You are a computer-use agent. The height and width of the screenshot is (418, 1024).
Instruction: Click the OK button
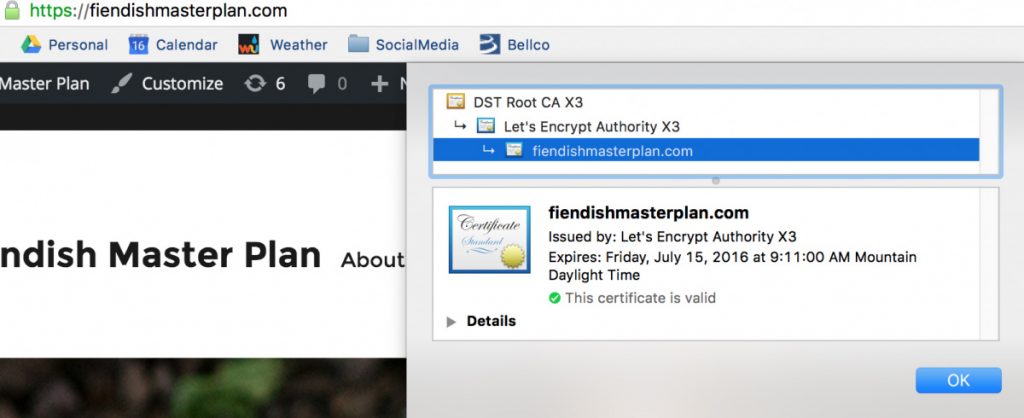(958, 380)
